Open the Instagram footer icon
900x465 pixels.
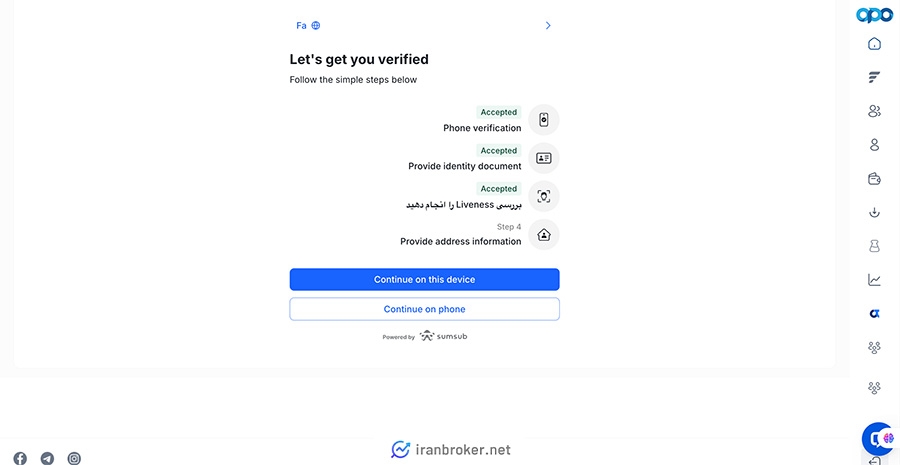[74, 459]
